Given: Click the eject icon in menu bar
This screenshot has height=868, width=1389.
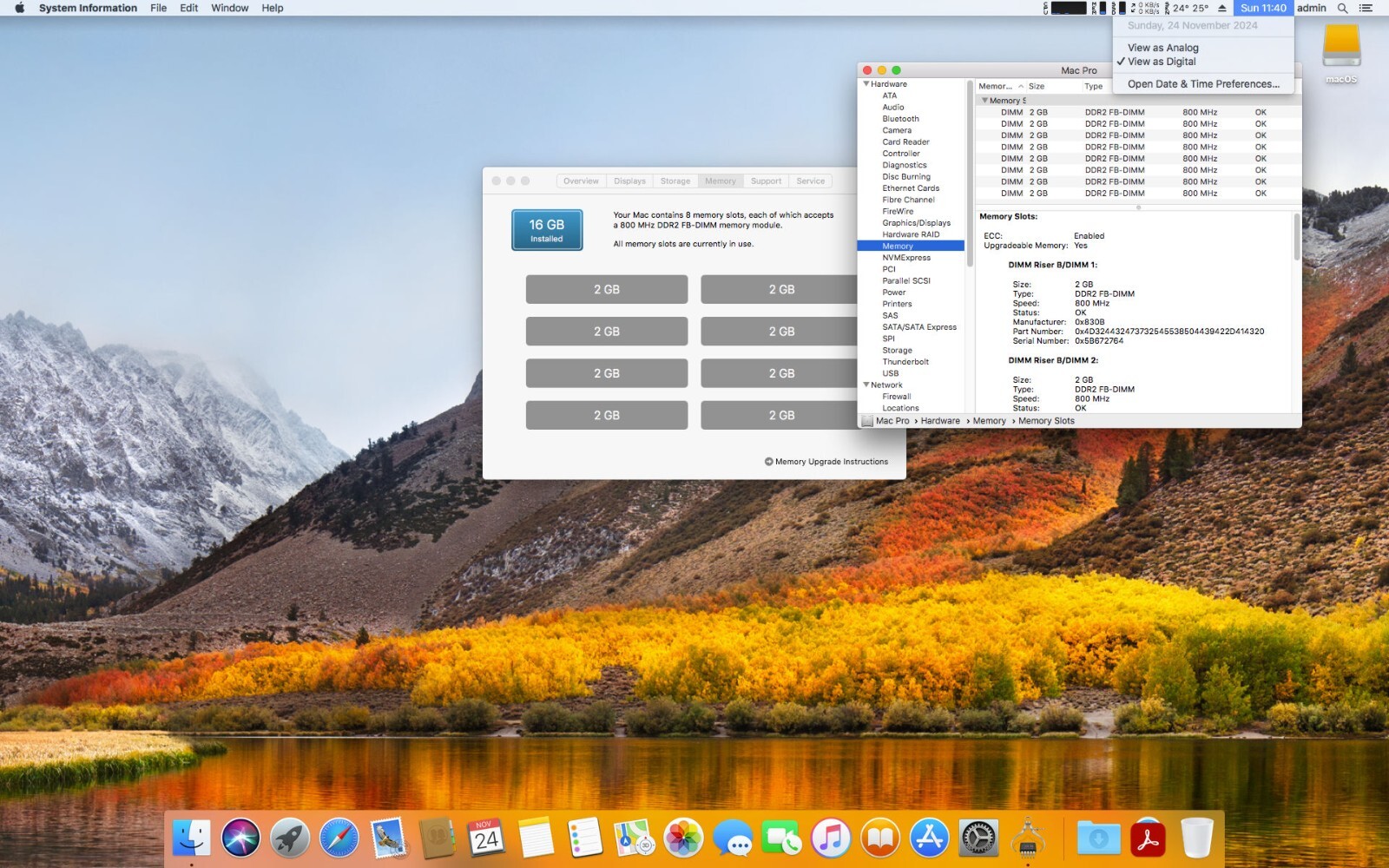Looking at the screenshot, I should point(1222,8).
